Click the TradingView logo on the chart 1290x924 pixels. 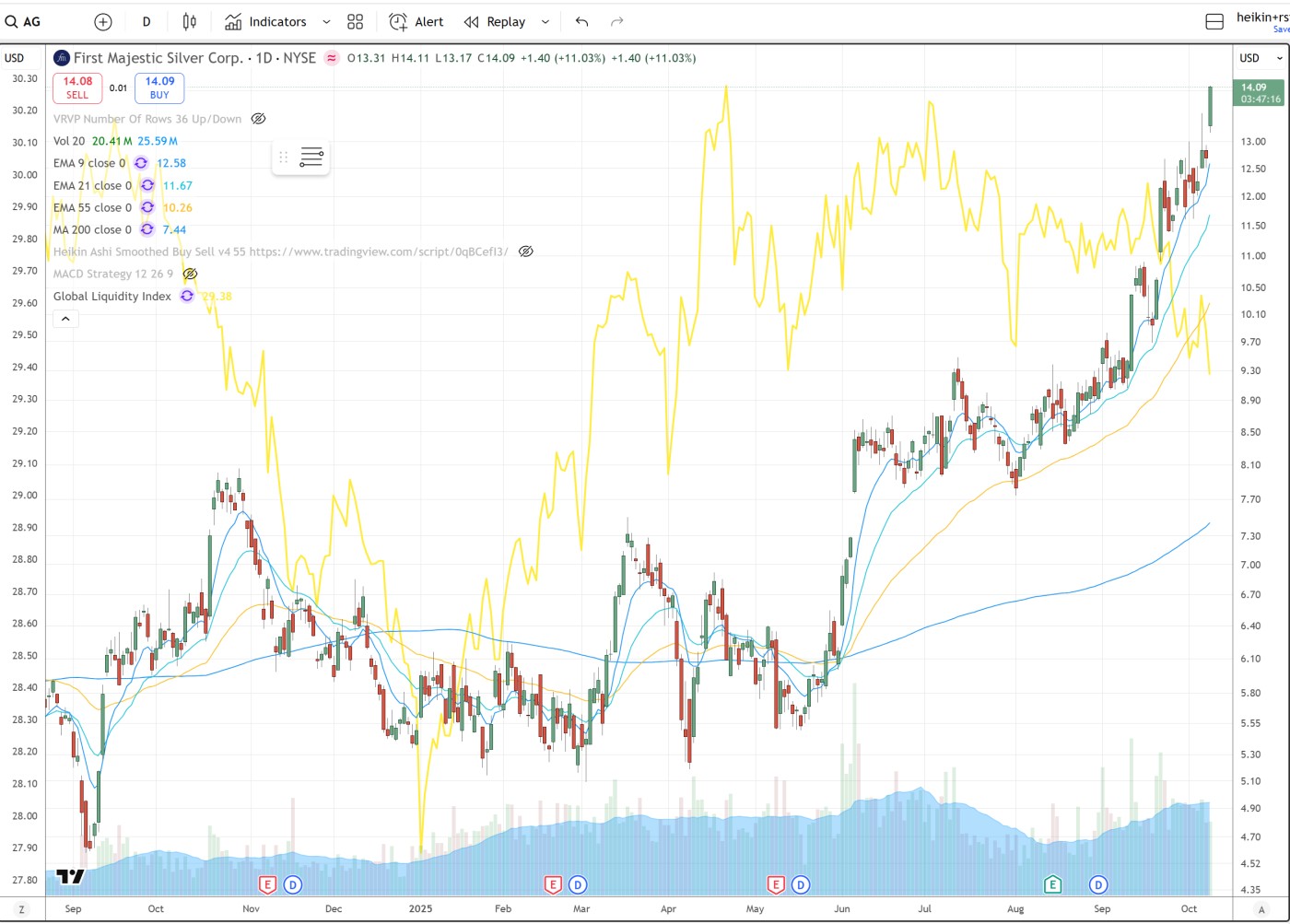pyautogui.click(x=71, y=876)
